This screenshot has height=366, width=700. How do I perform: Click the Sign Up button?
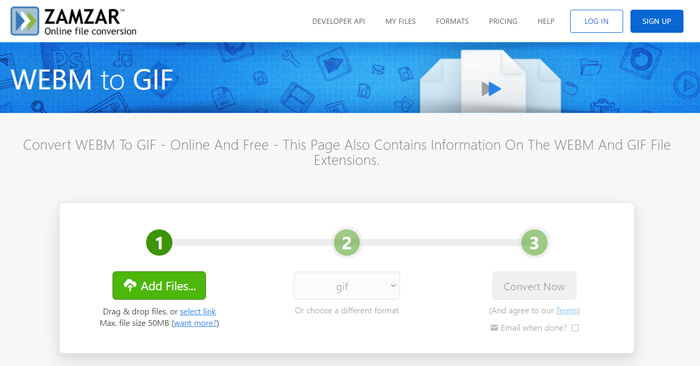(656, 21)
